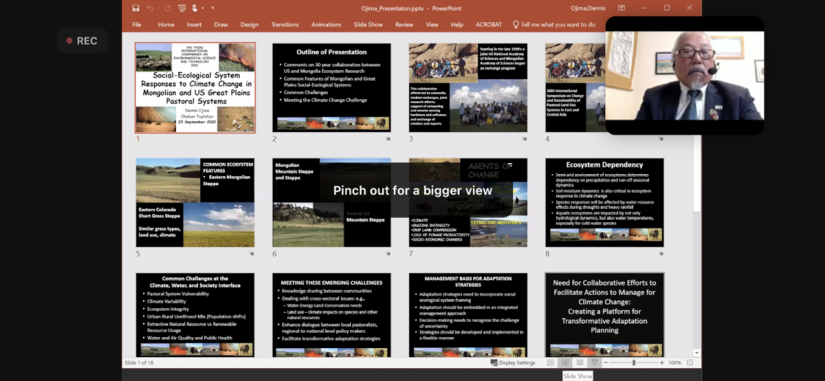Viewport: 825px width, 381px height.
Task: Click the transition star icon under slide 8
Action: [661, 254]
